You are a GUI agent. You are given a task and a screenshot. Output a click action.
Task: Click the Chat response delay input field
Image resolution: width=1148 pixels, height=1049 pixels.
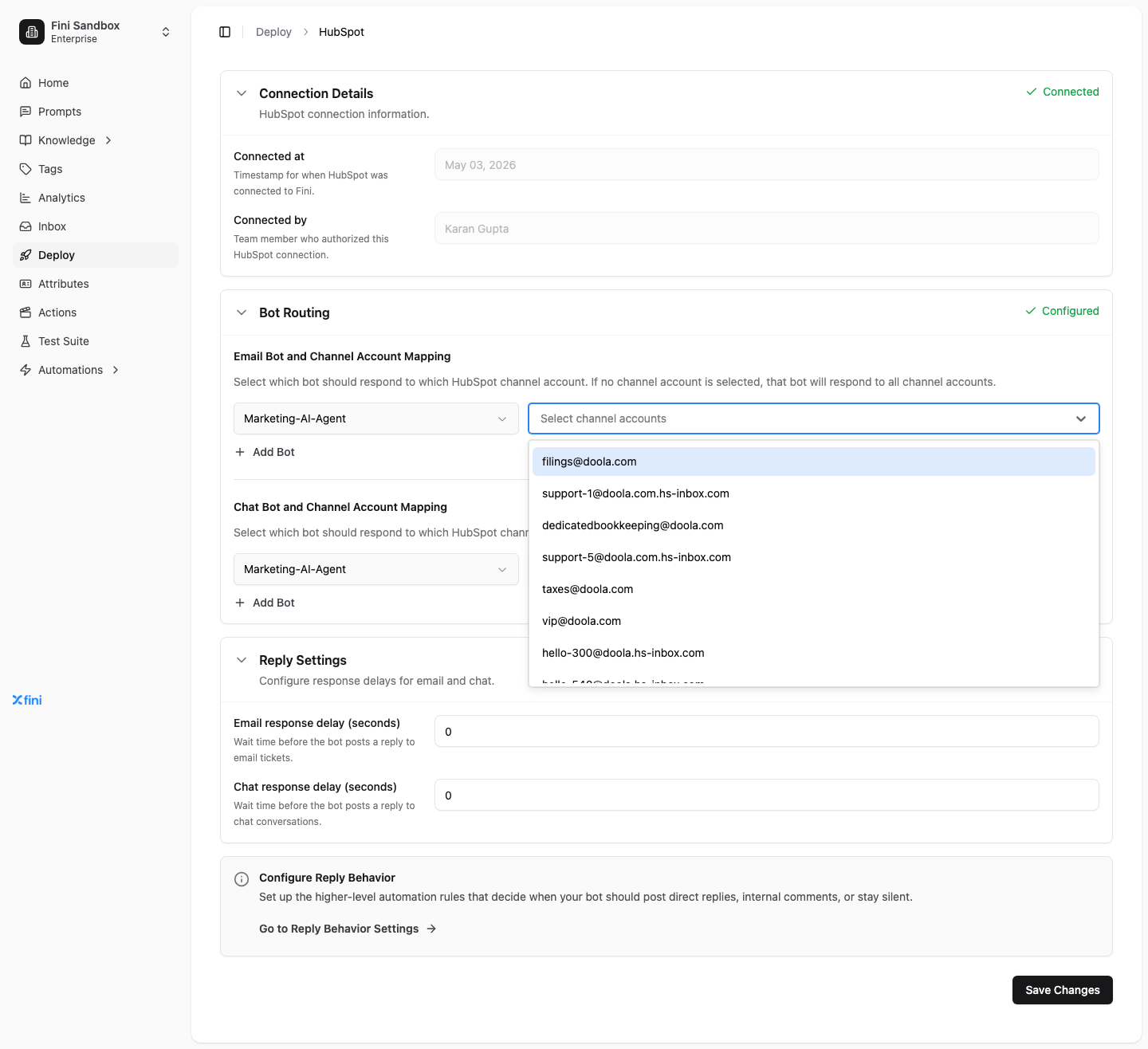767,795
